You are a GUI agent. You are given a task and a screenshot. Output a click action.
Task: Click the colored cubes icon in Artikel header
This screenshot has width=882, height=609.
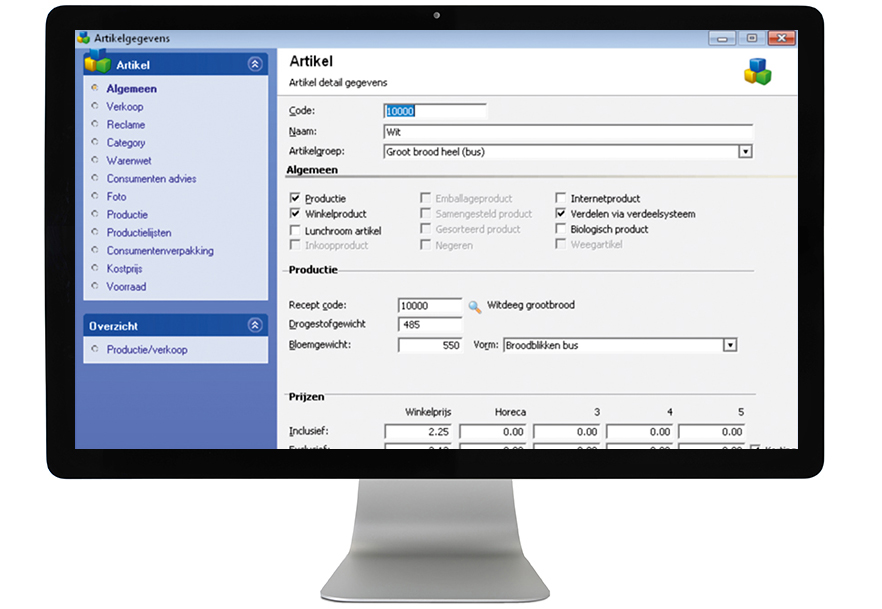click(758, 71)
